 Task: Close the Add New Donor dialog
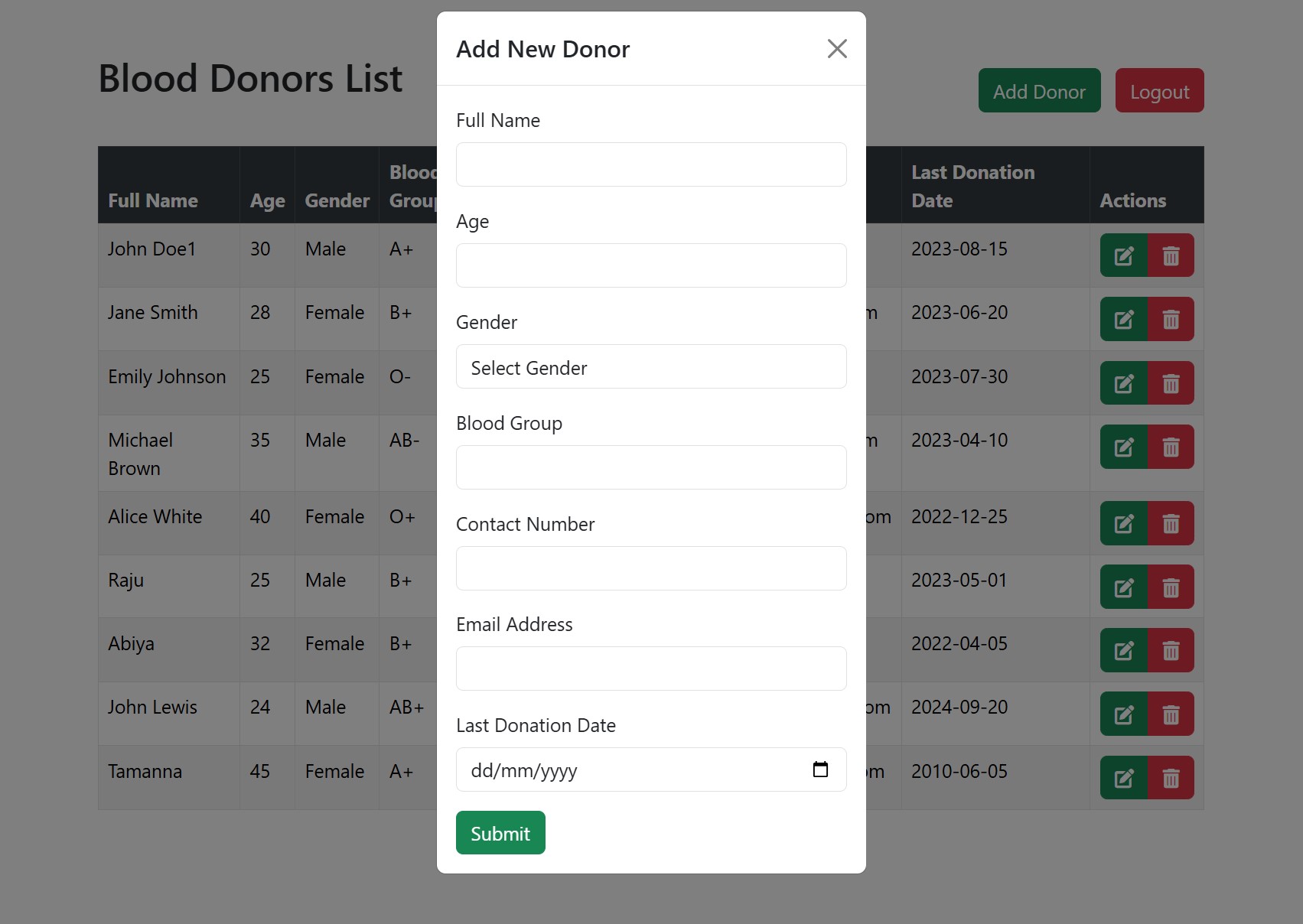point(837,49)
